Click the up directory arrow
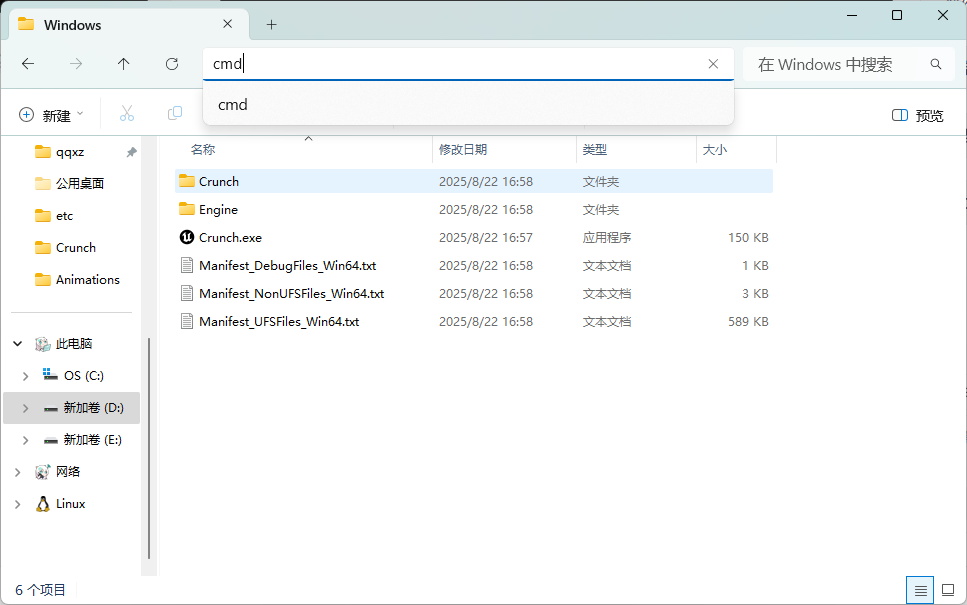The height and width of the screenshot is (605, 967). (x=124, y=64)
